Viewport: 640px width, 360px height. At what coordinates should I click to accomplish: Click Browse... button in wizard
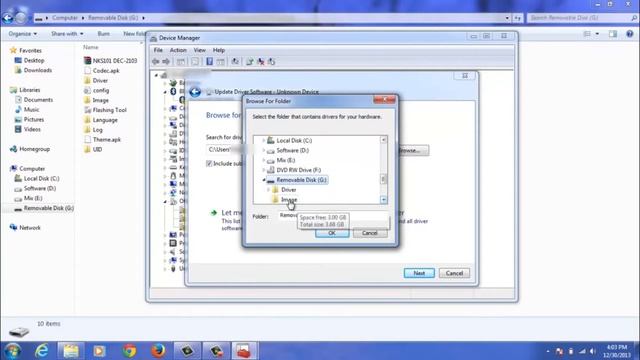413,151
